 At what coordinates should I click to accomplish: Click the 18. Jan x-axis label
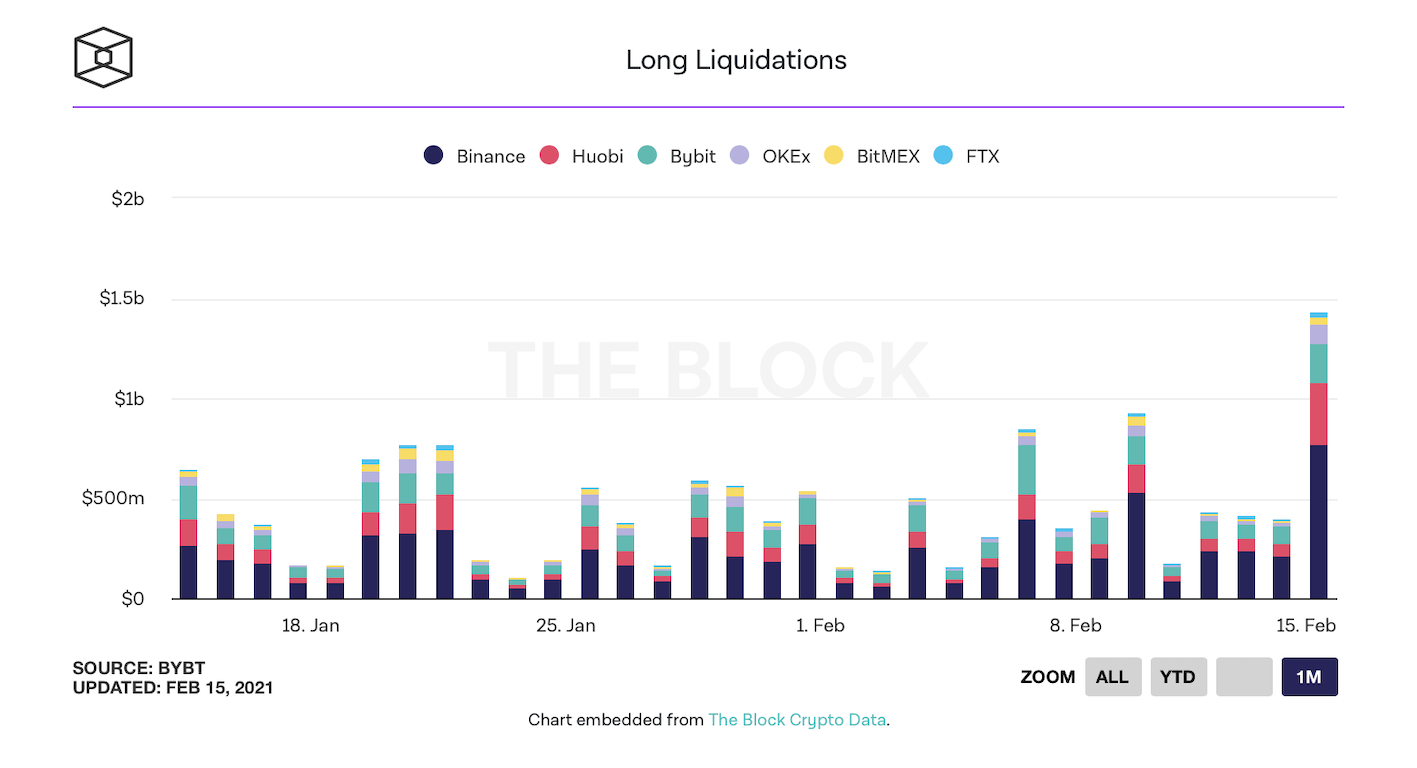[x=310, y=626]
